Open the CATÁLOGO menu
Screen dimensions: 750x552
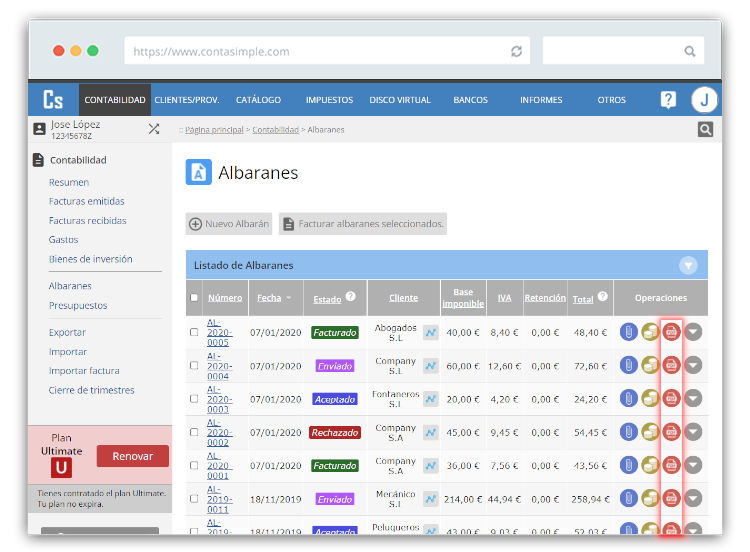coord(258,99)
